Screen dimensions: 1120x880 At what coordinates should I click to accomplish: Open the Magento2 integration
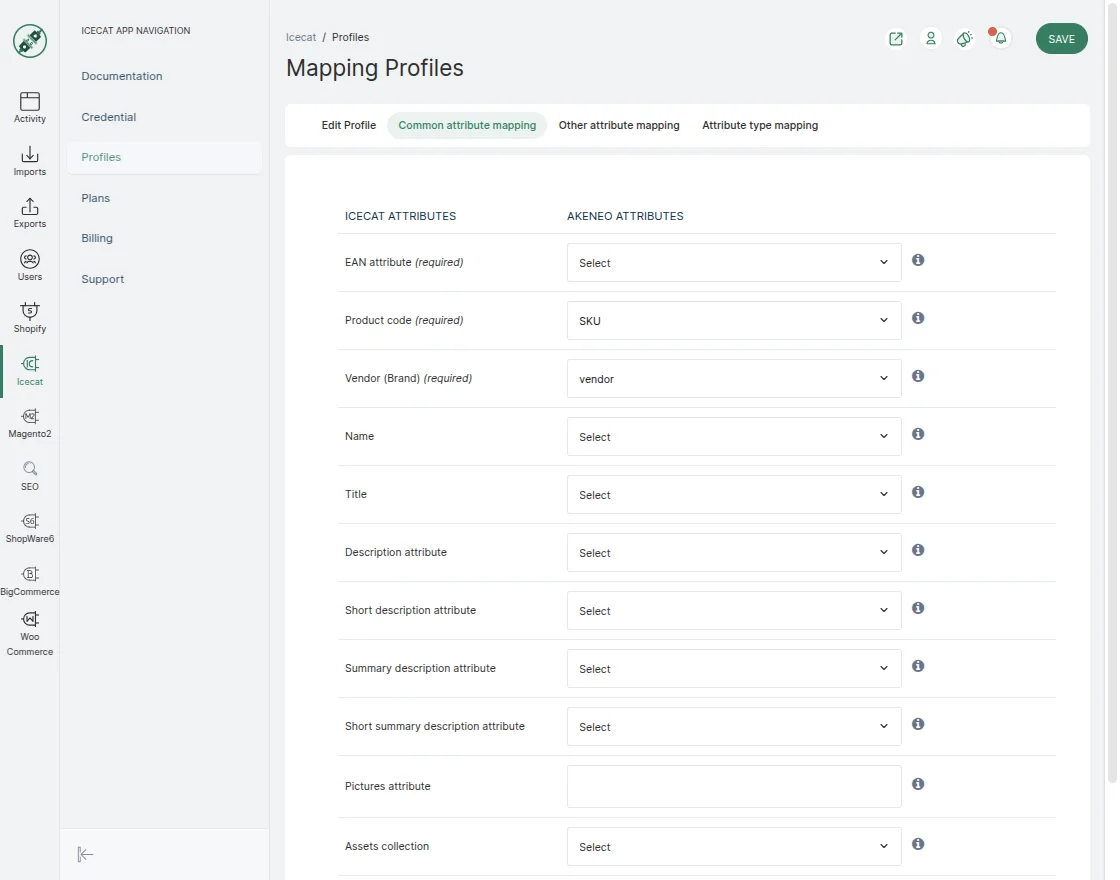click(29, 421)
